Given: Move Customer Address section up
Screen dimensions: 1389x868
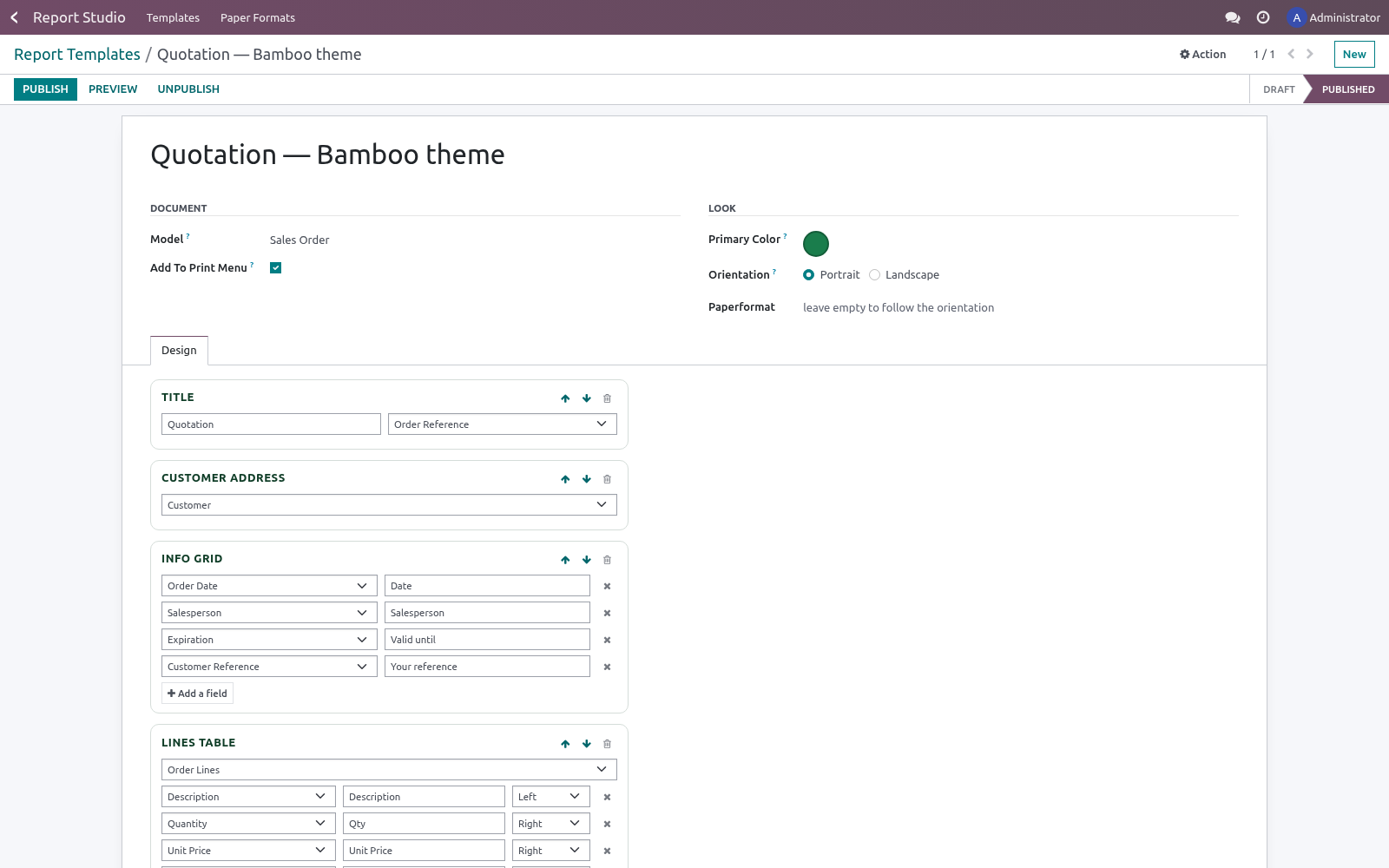Looking at the screenshot, I should coord(565,479).
